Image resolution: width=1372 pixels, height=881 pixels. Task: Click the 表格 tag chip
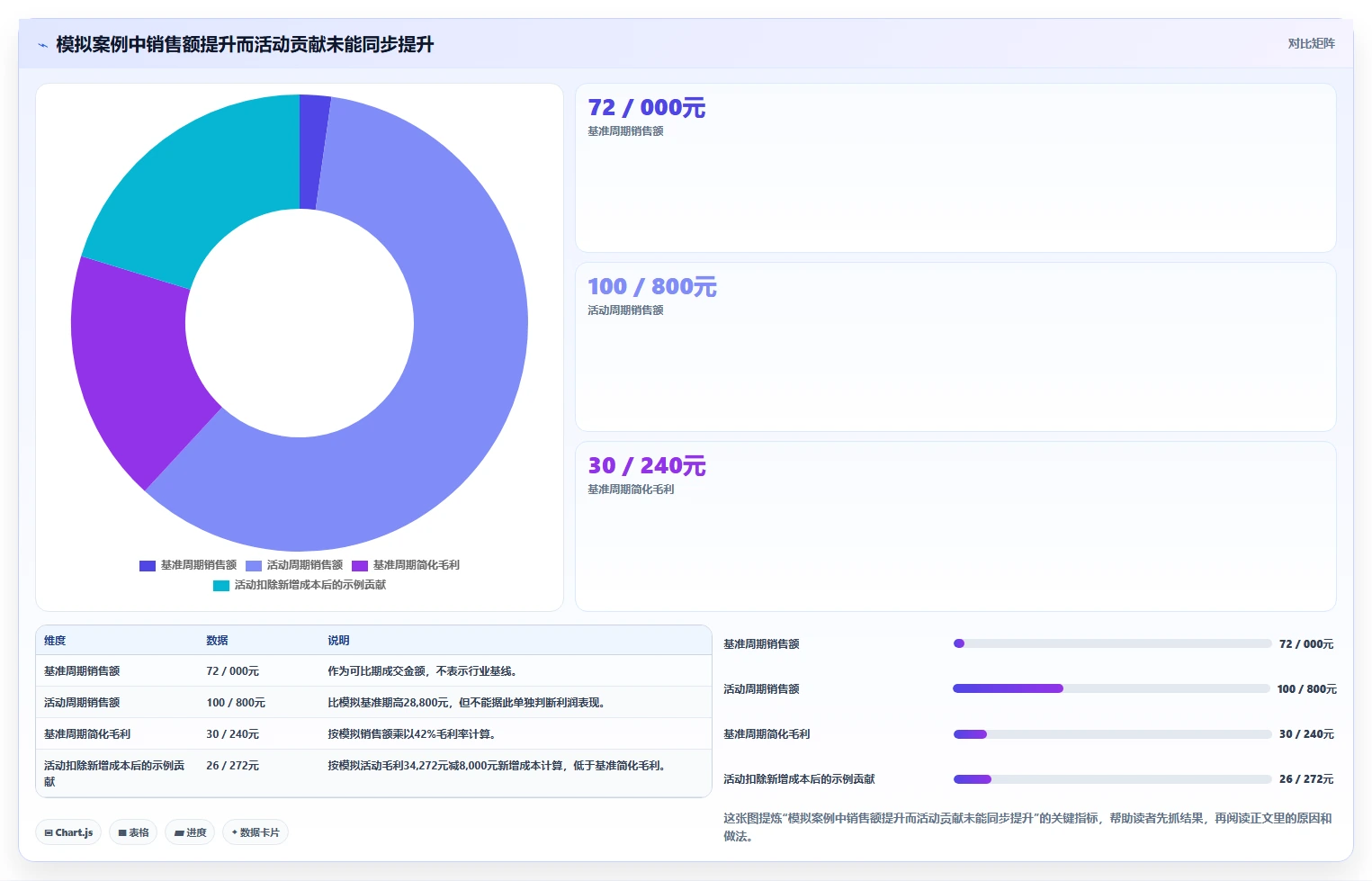pos(133,832)
